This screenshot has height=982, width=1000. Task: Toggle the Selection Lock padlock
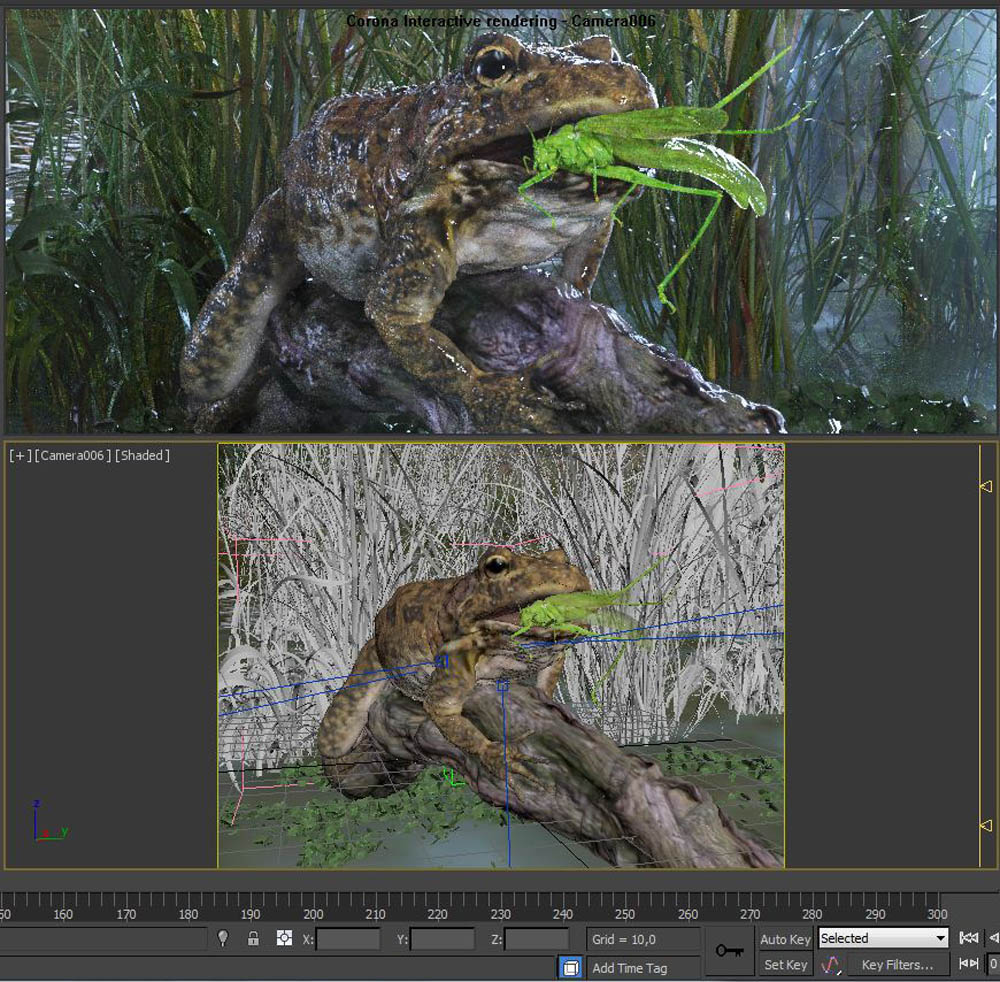(x=253, y=938)
